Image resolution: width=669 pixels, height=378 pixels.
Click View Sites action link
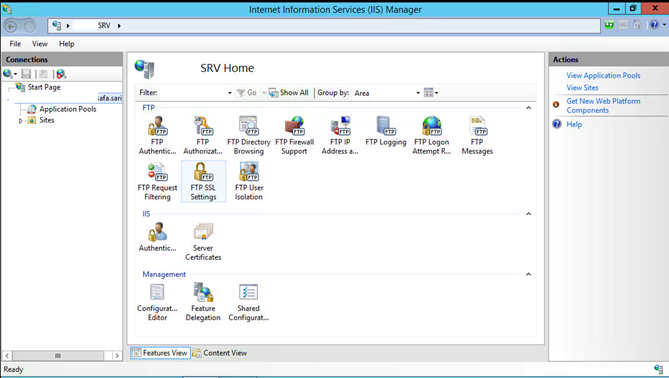pos(582,87)
